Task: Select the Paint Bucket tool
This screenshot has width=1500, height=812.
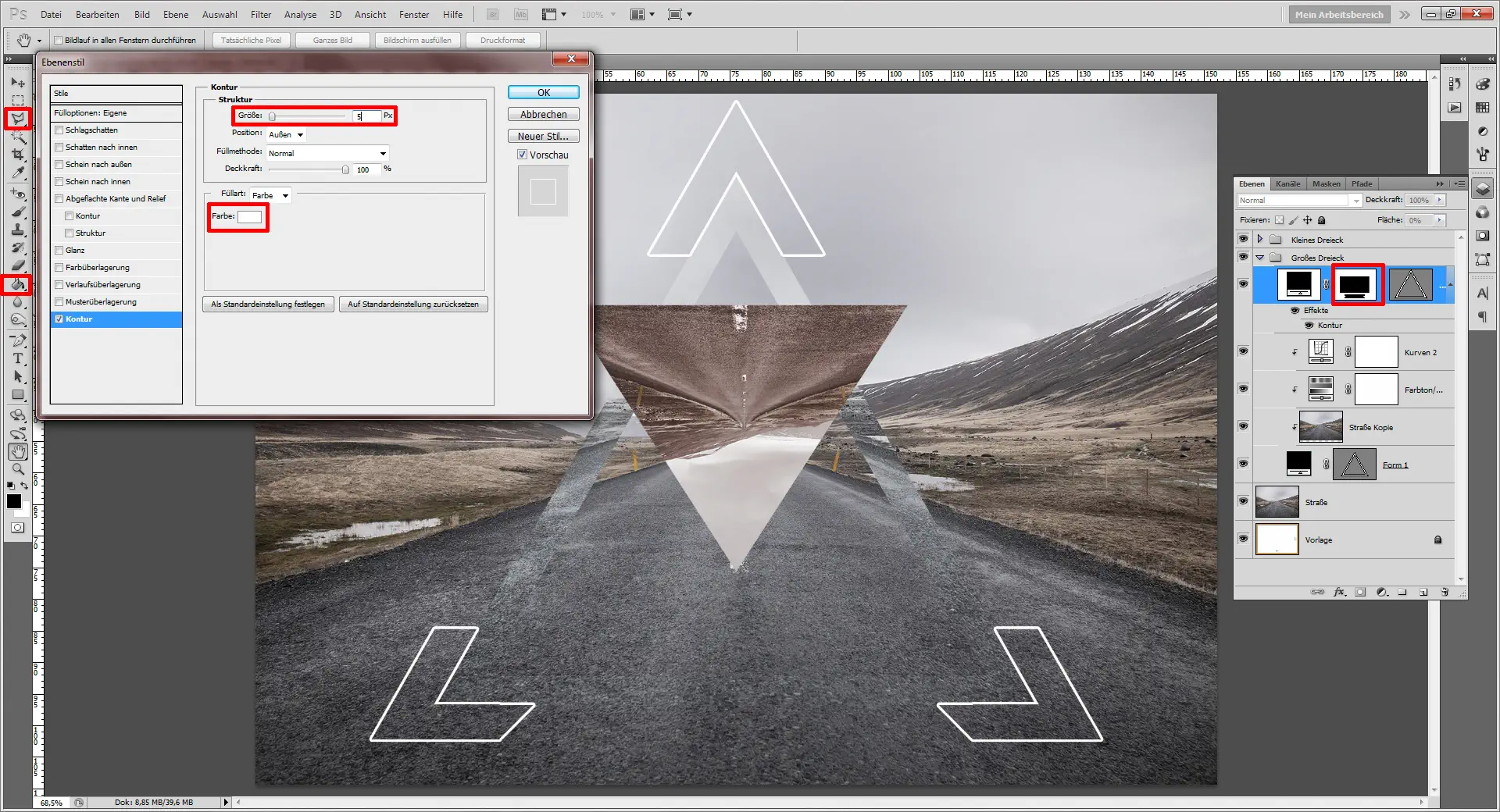Action: click(x=17, y=284)
